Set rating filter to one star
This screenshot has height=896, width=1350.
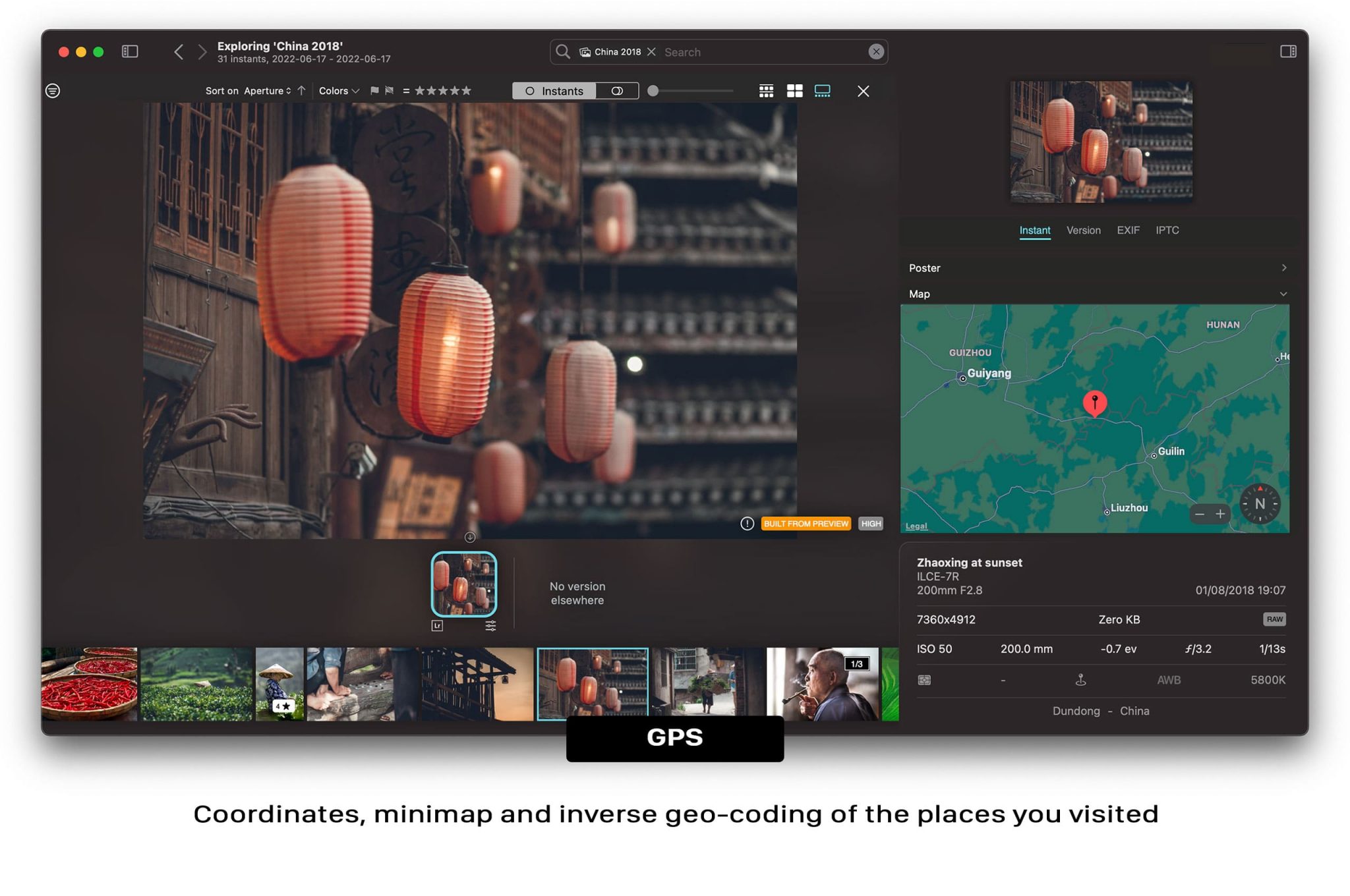click(420, 91)
